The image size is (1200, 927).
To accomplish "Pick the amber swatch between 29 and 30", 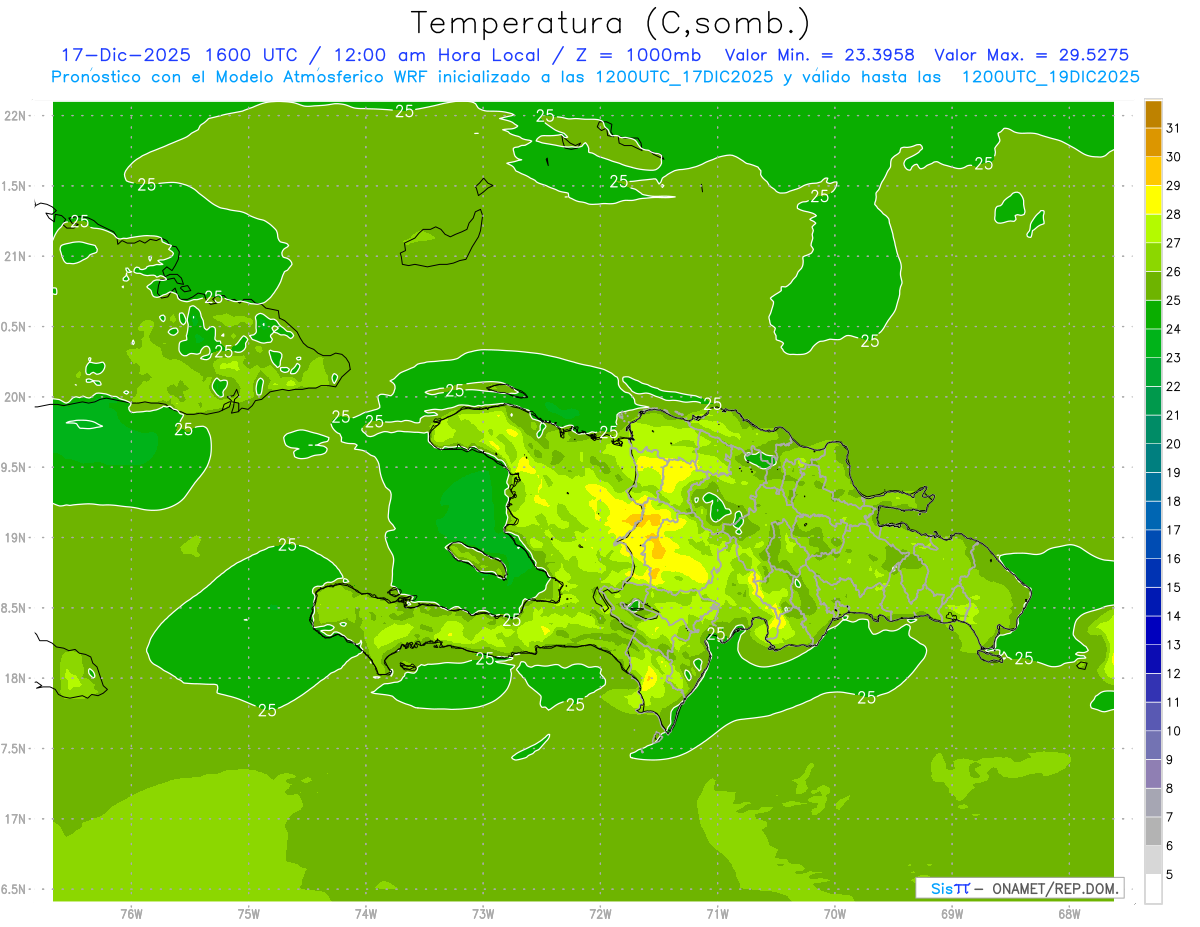I will [1153, 171].
